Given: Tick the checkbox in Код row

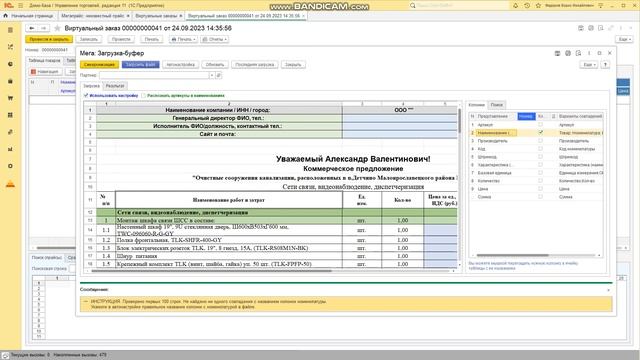Looking at the screenshot, I should [x=540, y=149].
